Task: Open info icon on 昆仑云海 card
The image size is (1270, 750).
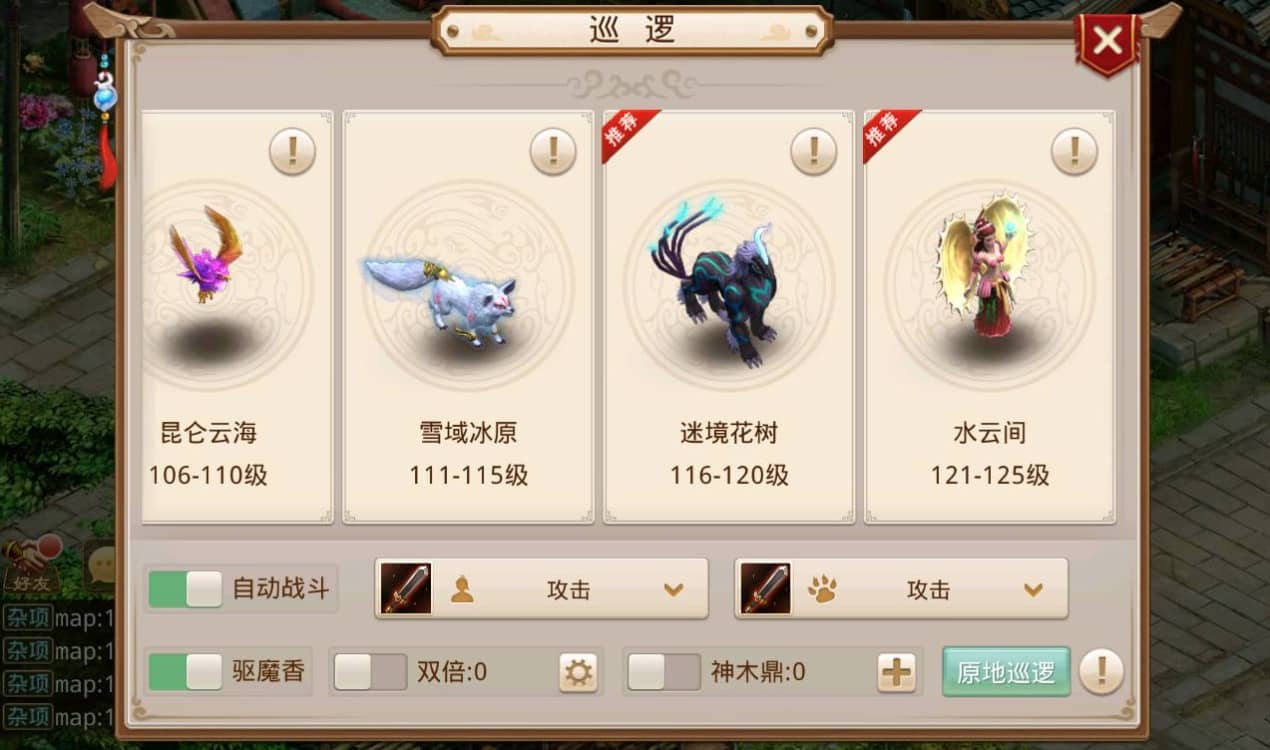Action: (292, 152)
